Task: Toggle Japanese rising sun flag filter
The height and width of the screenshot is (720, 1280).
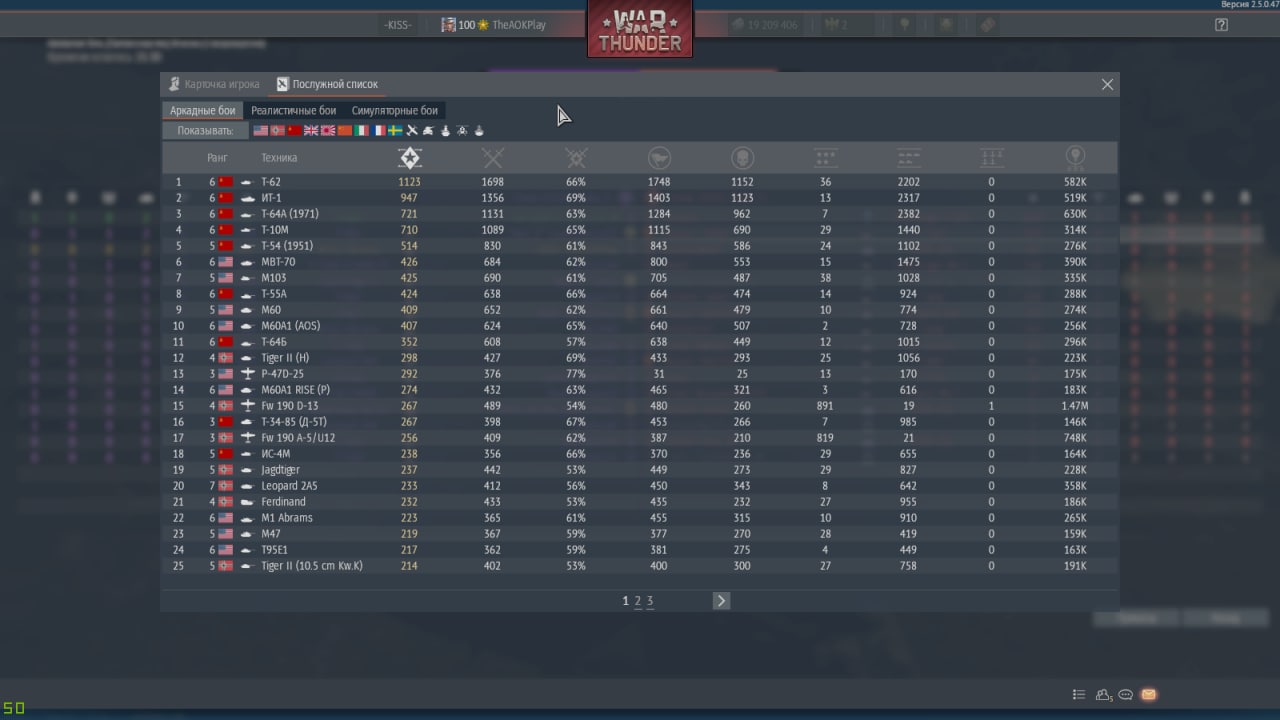Action: point(328,131)
